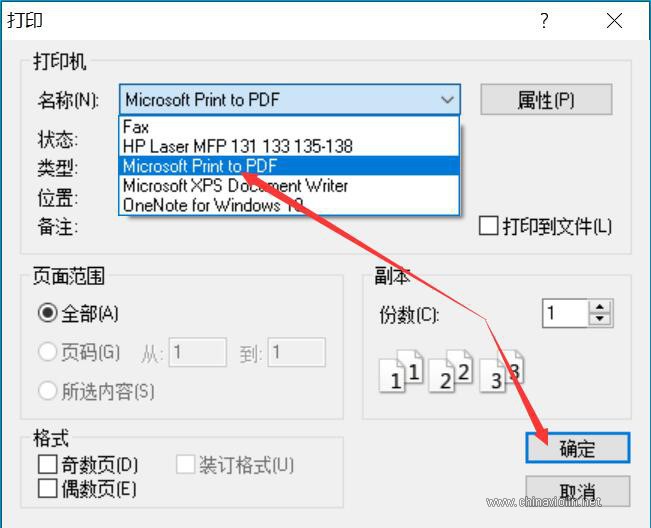Click the copies count input field
651x528 pixels.
pos(564,313)
